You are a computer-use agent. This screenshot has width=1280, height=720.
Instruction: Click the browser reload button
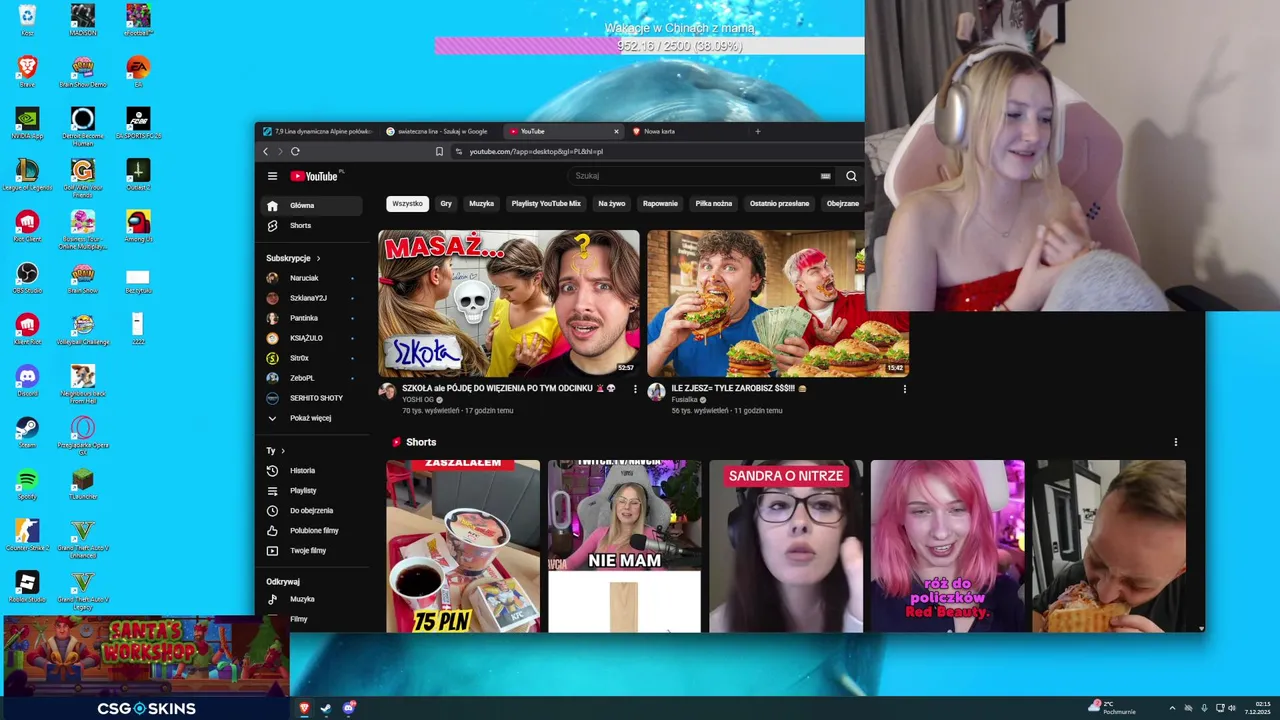pos(295,151)
